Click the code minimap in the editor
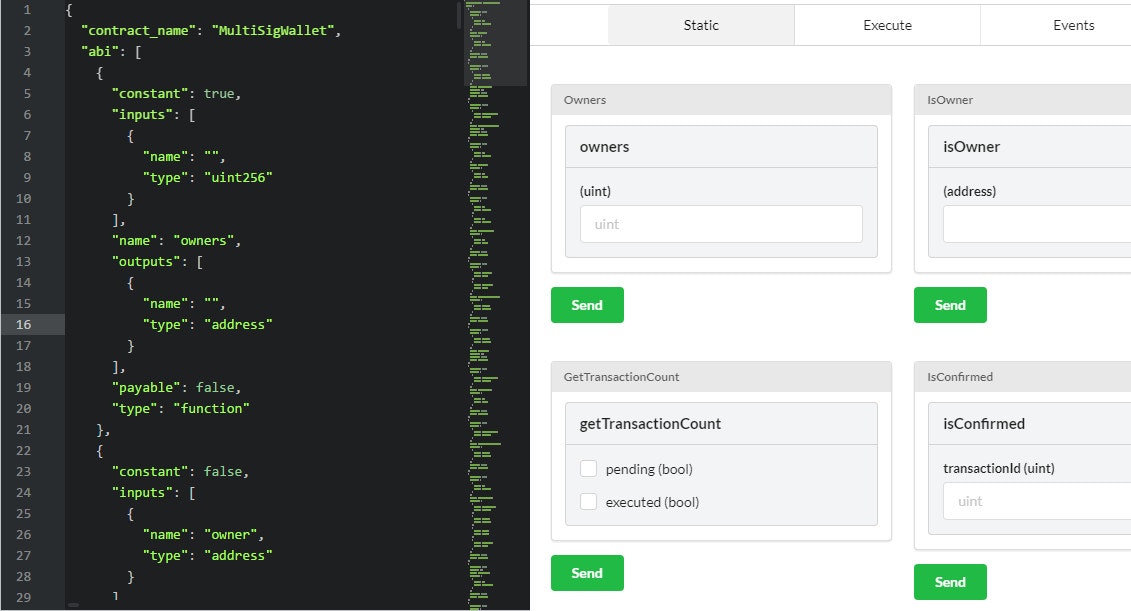 click(x=496, y=305)
